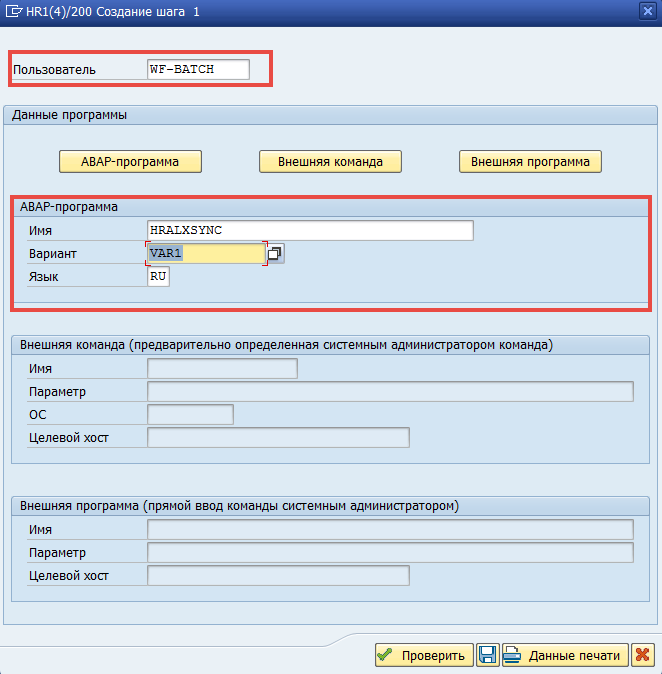Click Целевой хост field under Внешняя команда

tap(278, 438)
